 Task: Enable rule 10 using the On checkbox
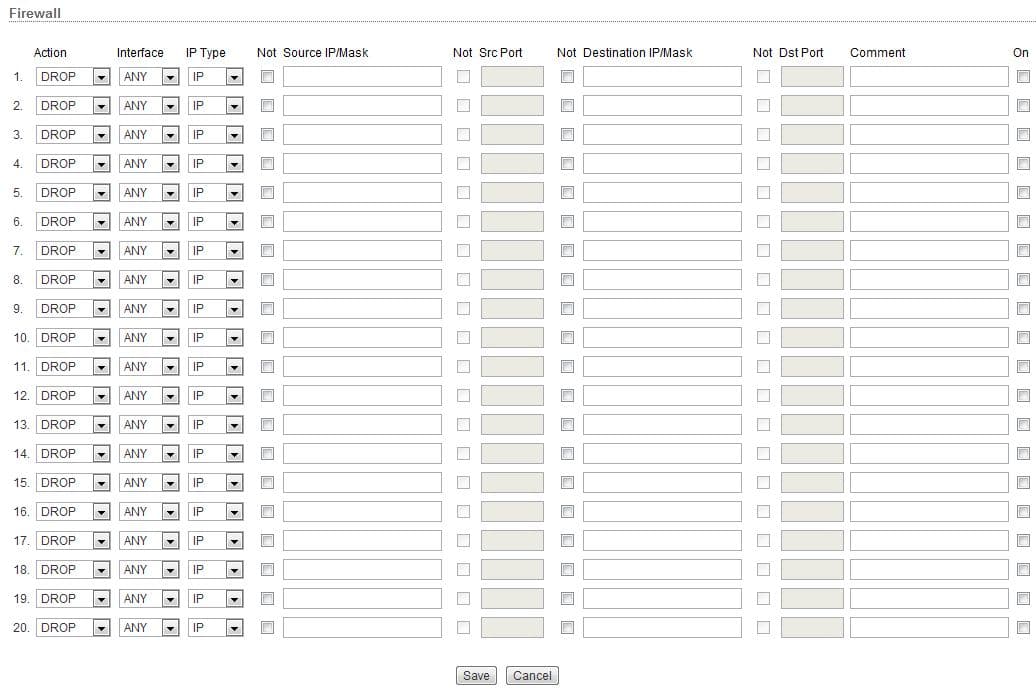pos(1023,338)
